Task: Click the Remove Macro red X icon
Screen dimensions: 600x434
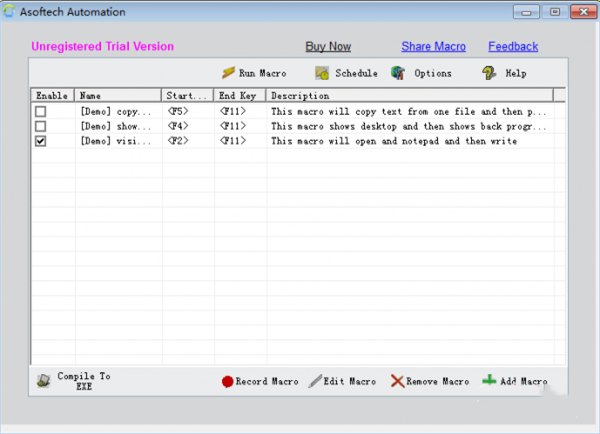Action: (x=397, y=381)
